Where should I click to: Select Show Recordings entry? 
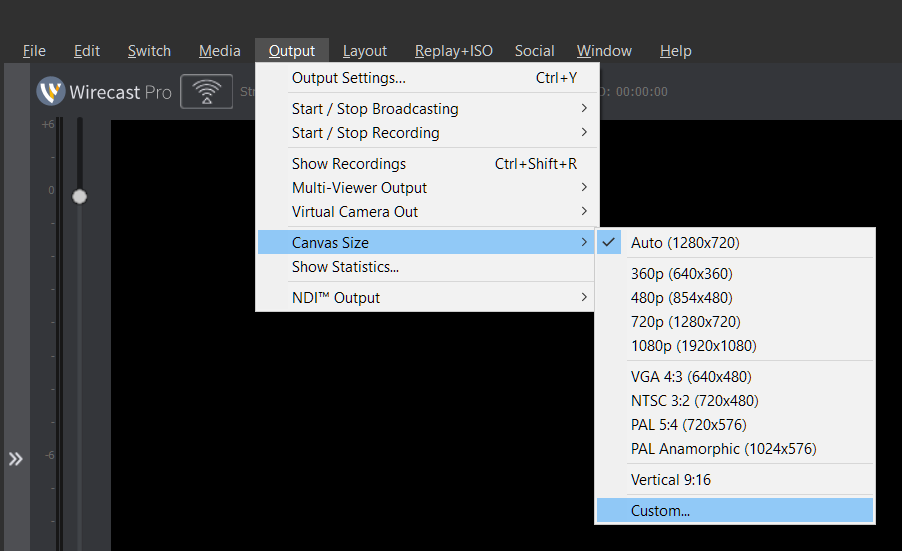point(427,164)
